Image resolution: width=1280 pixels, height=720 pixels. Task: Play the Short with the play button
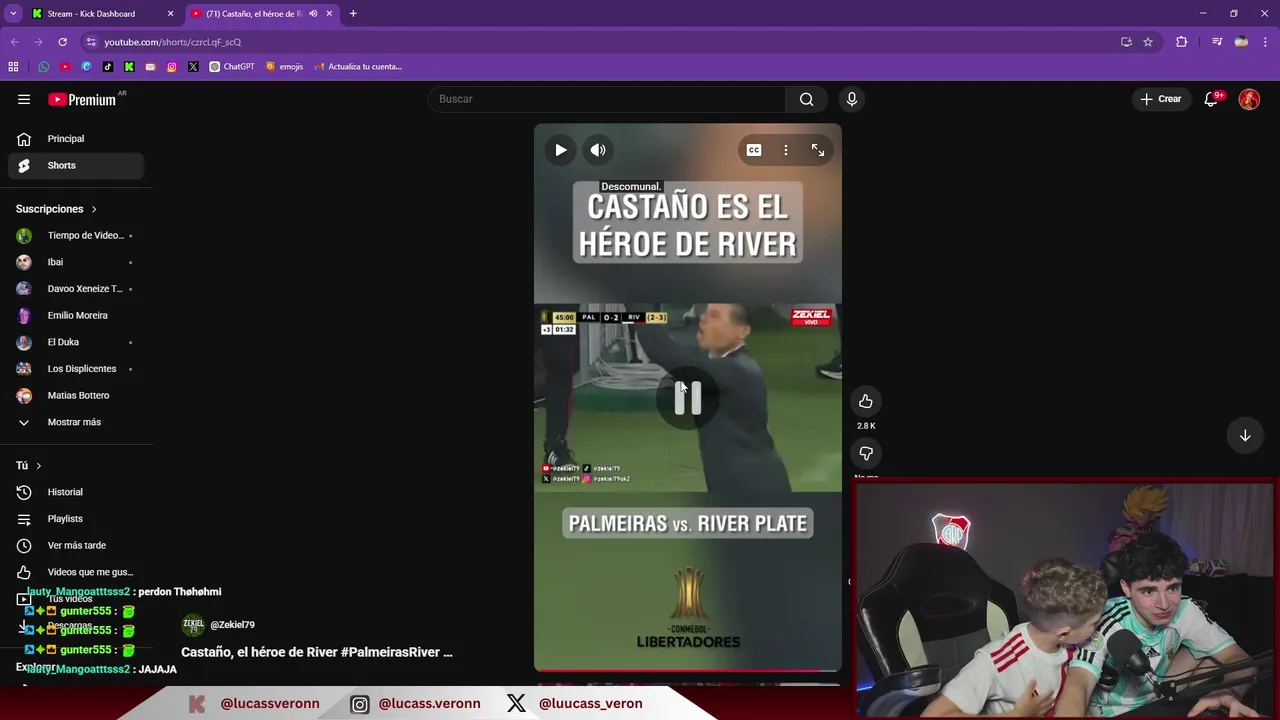coord(560,150)
